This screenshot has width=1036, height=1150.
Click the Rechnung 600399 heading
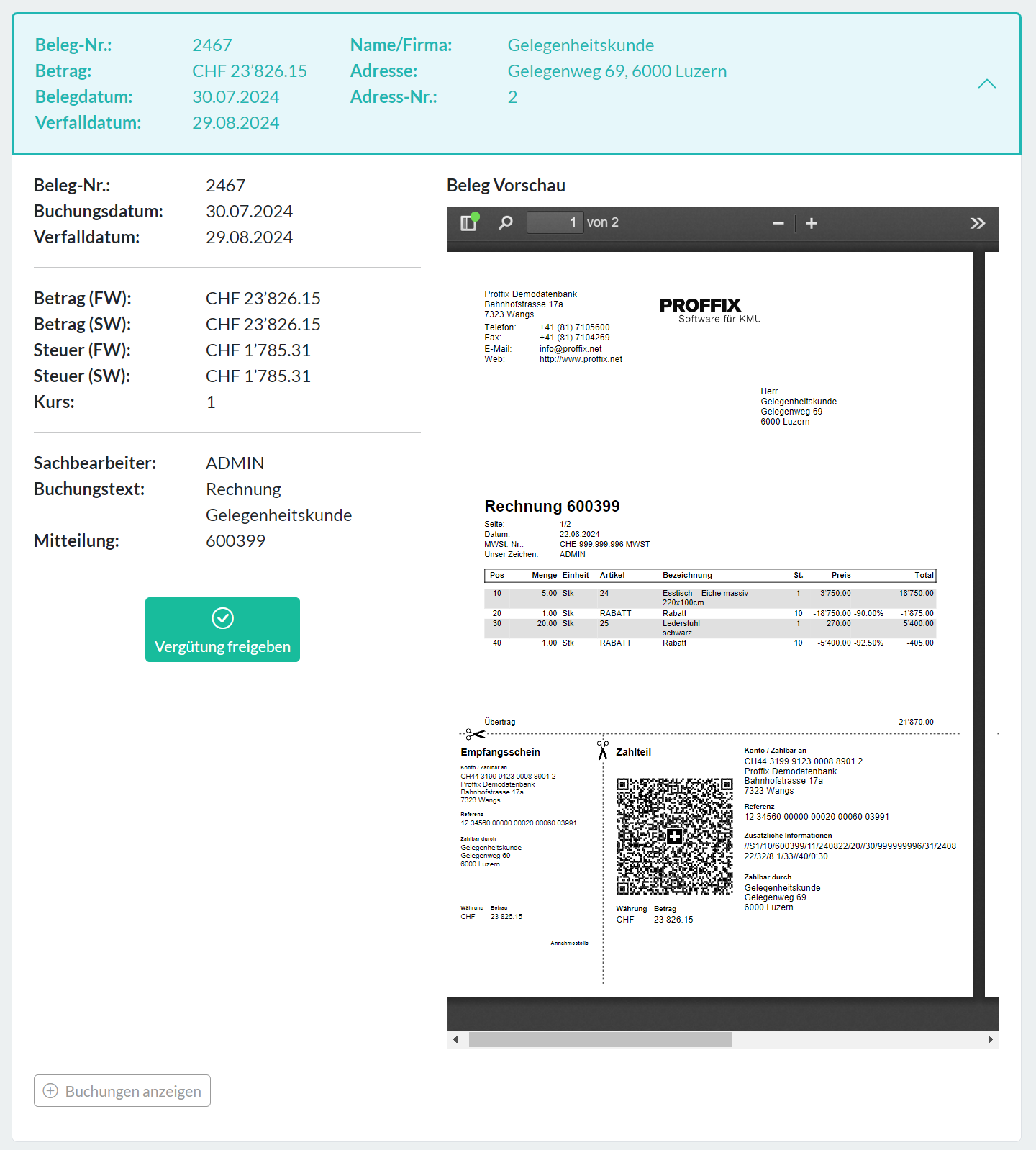pyautogui.click(x=552, y=506)
